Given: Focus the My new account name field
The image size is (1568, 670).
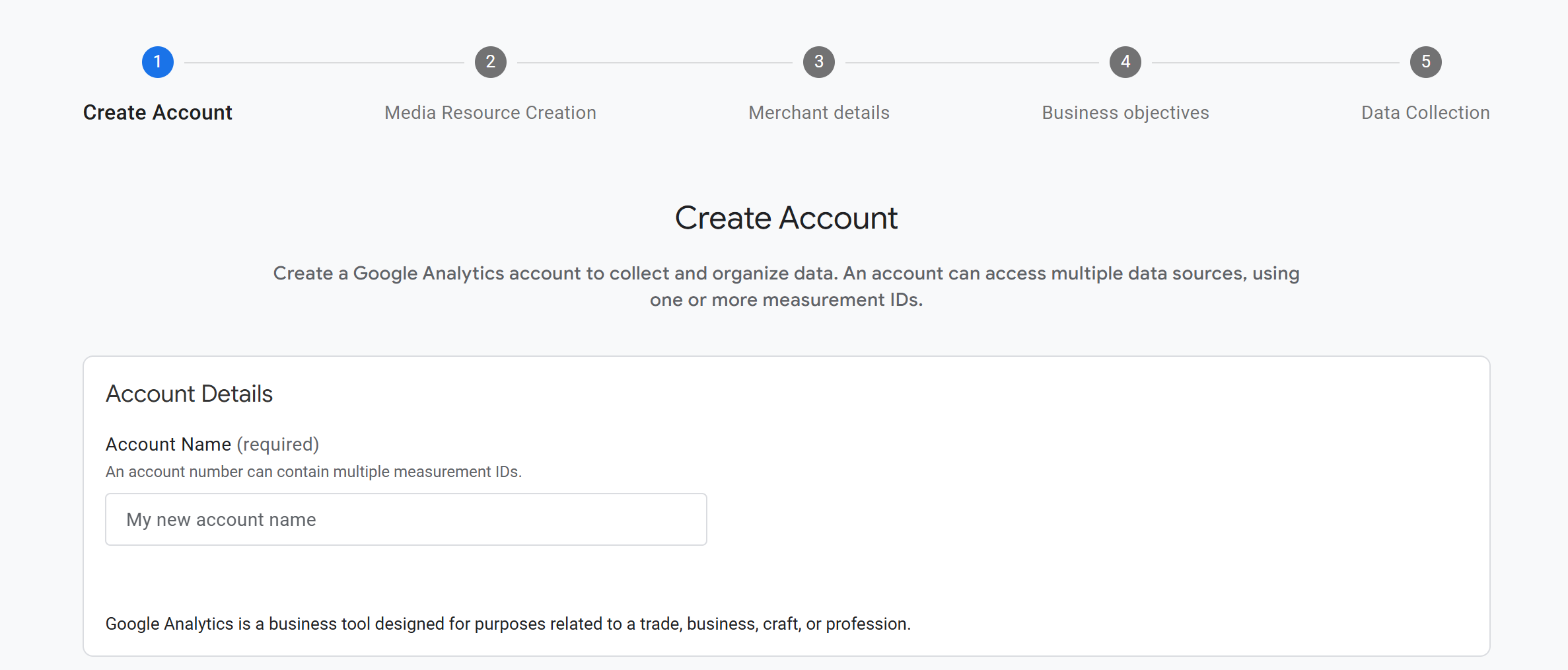Looking at the screenshot, I should click(406, 519).
